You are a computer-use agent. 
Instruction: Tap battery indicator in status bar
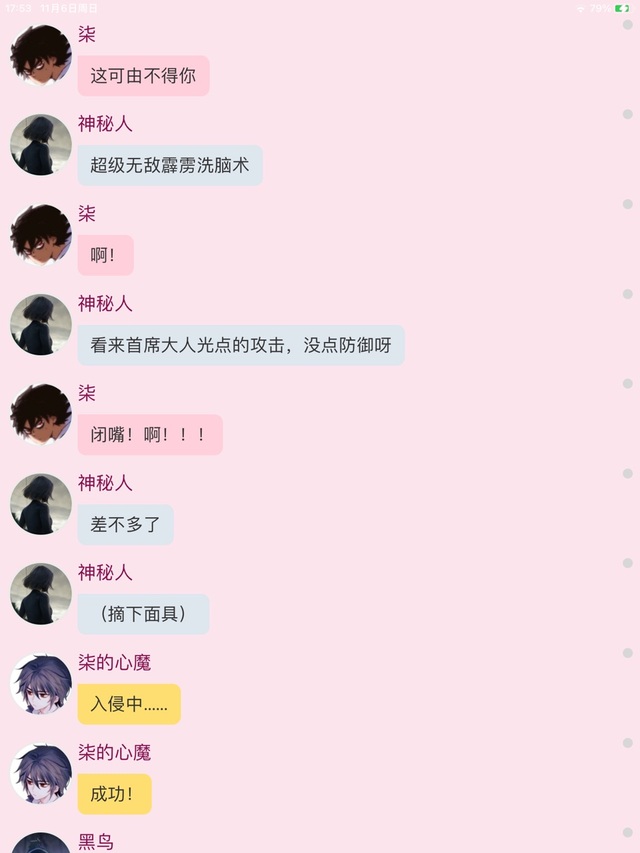pyautogui.click(x=622, y=8)
